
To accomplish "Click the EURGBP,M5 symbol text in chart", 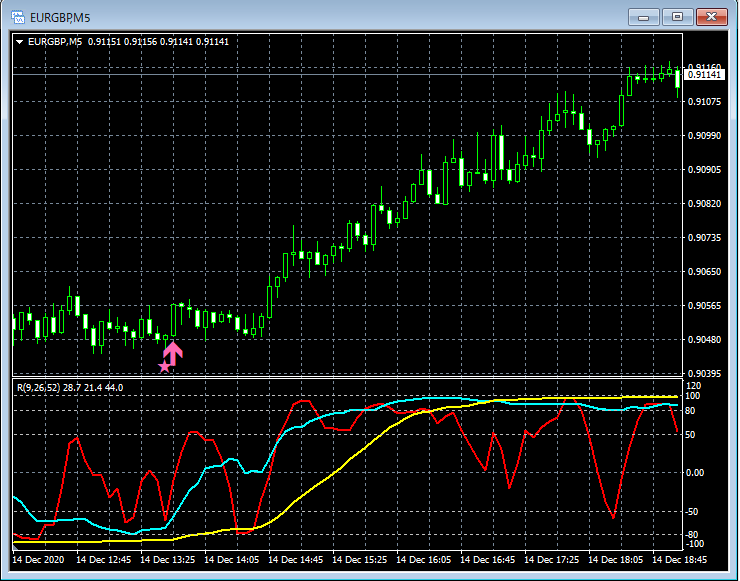I will pyautogui.click(x=57, y=42).
